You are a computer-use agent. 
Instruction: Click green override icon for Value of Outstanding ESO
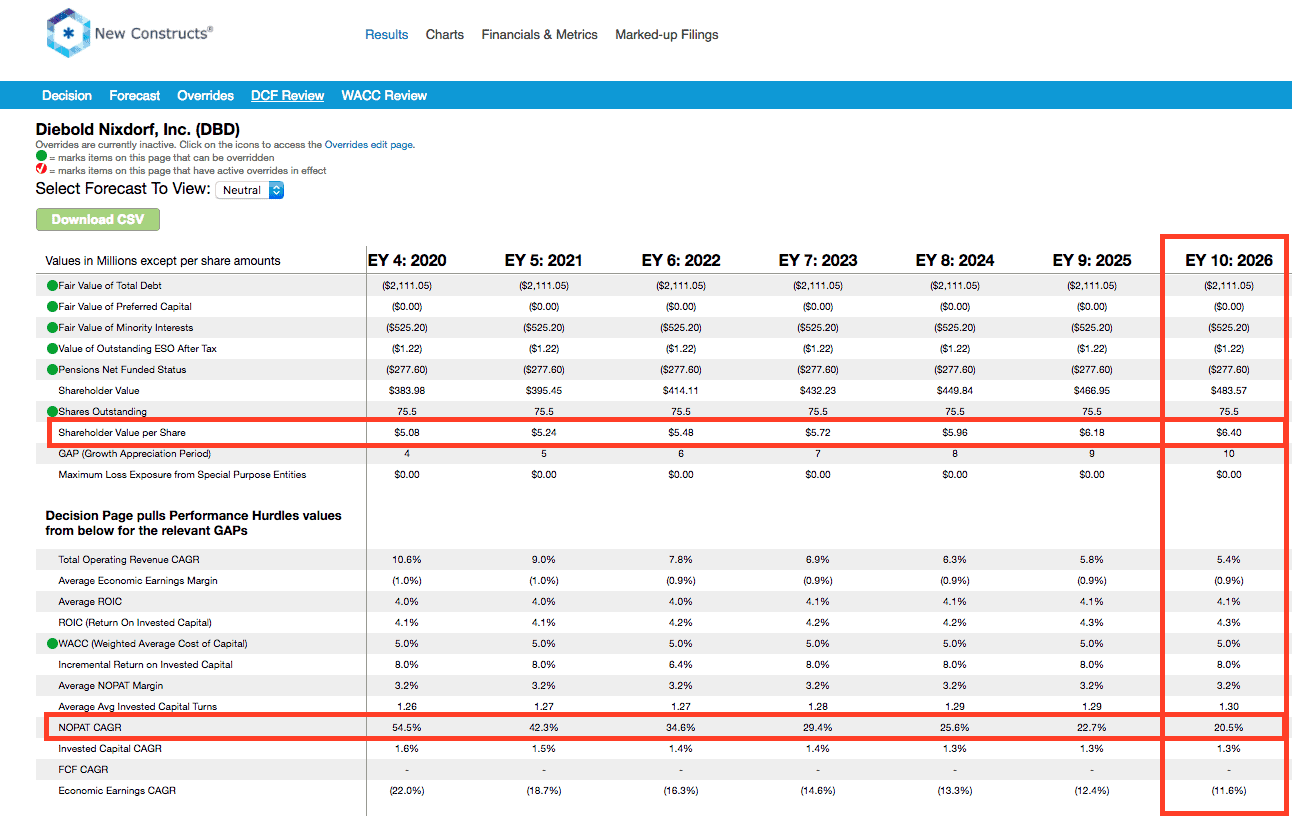tap(52, 349)
